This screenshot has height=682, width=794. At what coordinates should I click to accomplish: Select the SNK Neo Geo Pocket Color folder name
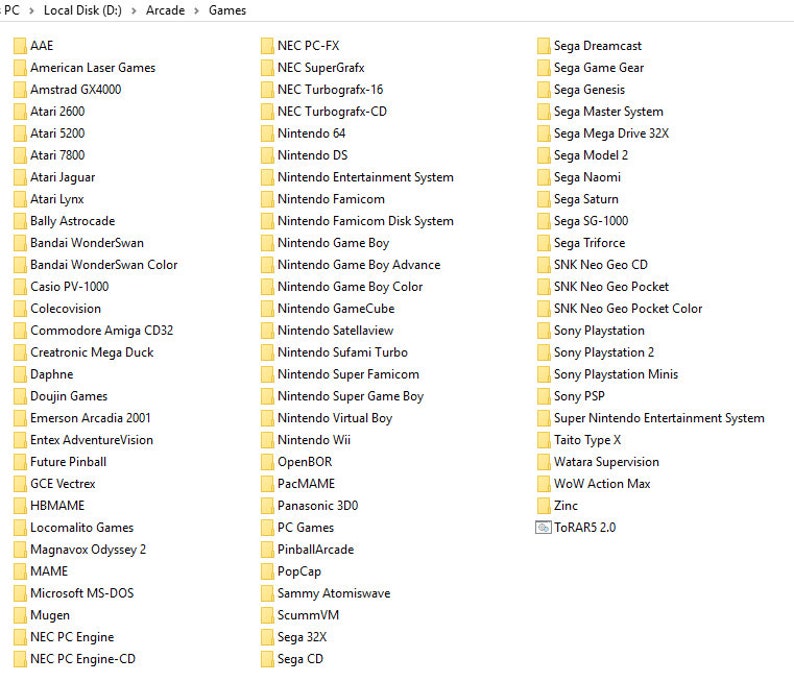click(628, 308)
